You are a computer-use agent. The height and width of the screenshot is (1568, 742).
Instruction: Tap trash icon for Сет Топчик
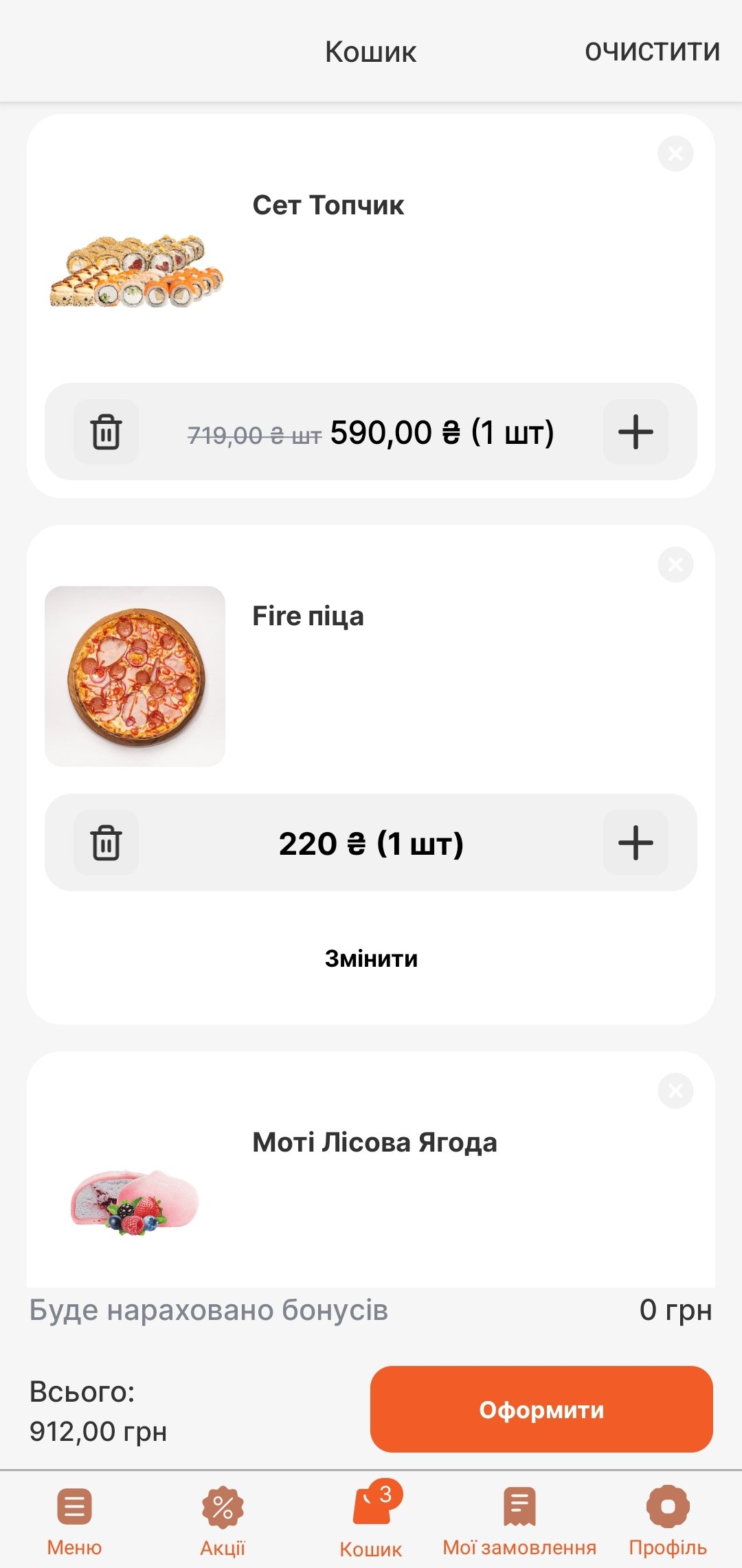[106, 432]
